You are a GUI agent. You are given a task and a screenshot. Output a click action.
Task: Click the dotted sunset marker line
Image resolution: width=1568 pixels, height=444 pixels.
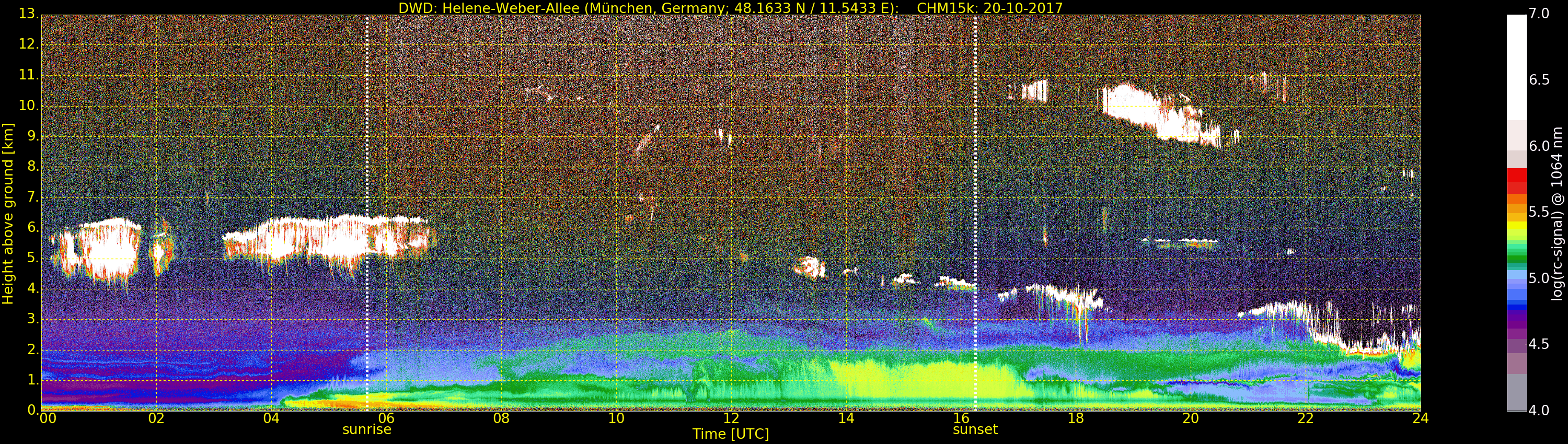click(975, 213)
